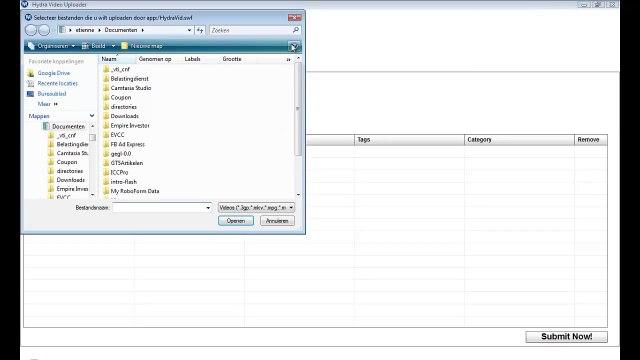Open the Bestandsnaam history dropdown
The width and height of the screenshot is (640, 360).
click(208, 208)
